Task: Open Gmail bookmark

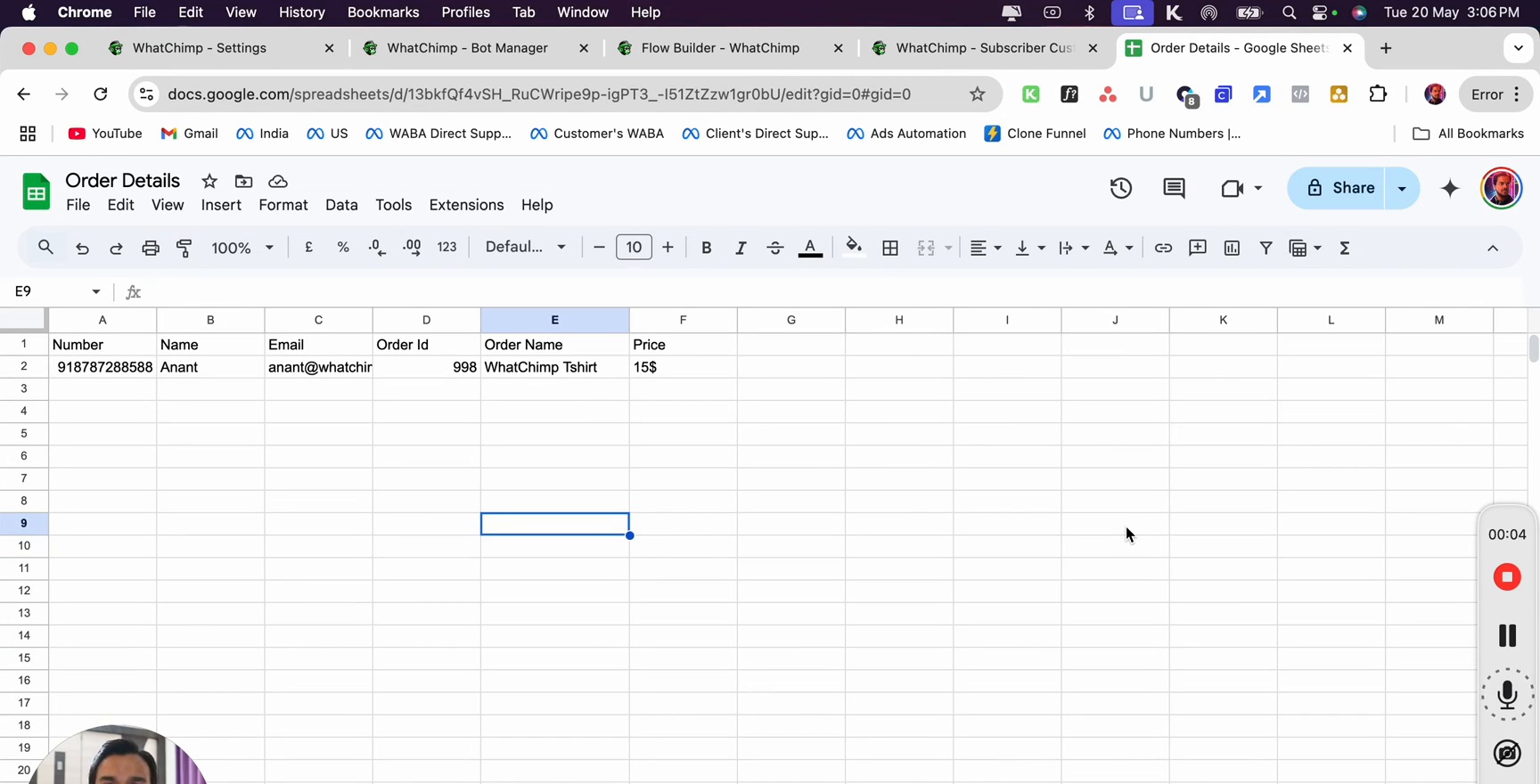Action: 189,134
